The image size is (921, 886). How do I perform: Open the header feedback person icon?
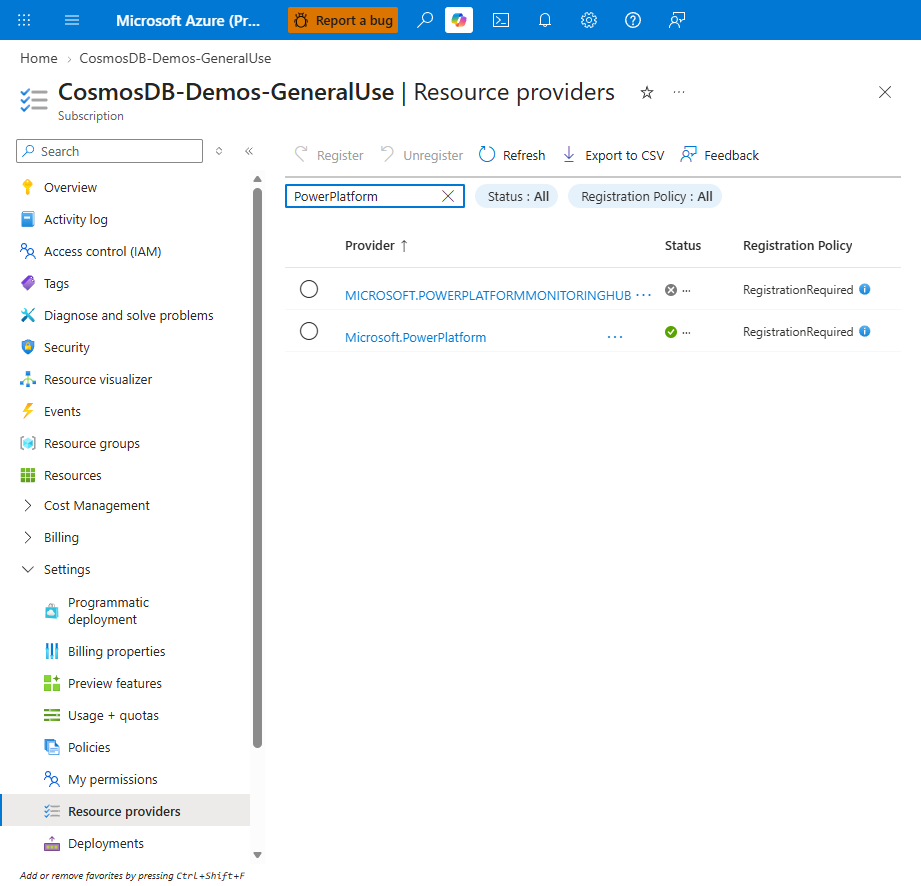677,21
